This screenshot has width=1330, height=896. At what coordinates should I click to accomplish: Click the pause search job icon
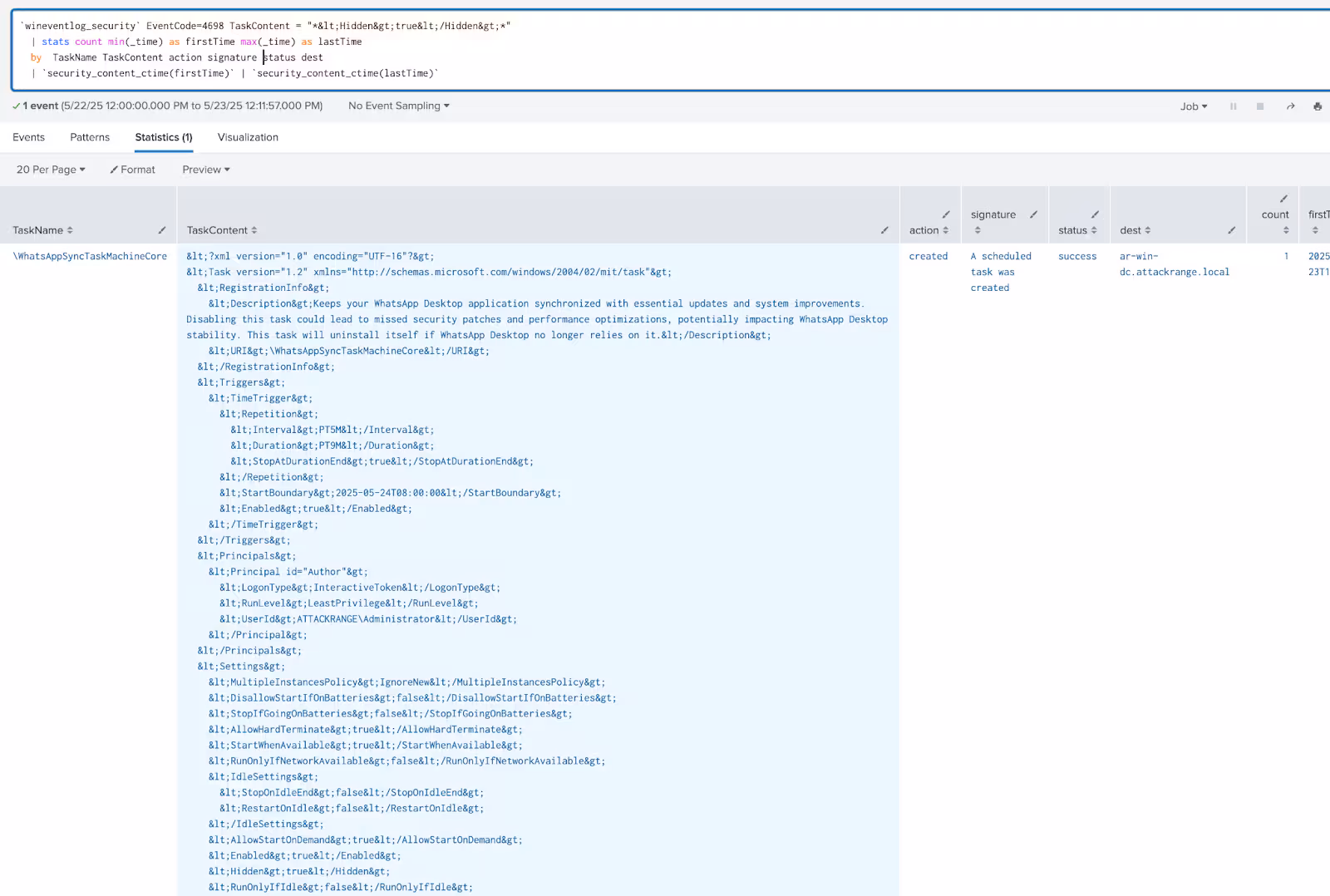(1233, 106)
